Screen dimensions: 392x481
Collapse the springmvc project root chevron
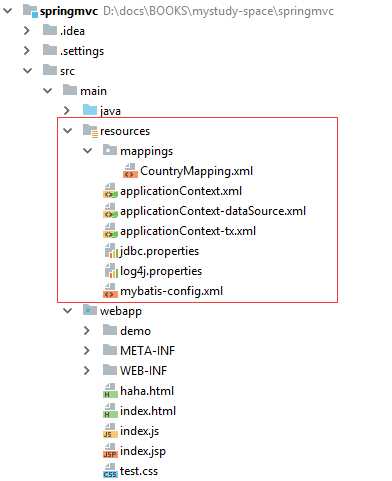click(7, 11)
